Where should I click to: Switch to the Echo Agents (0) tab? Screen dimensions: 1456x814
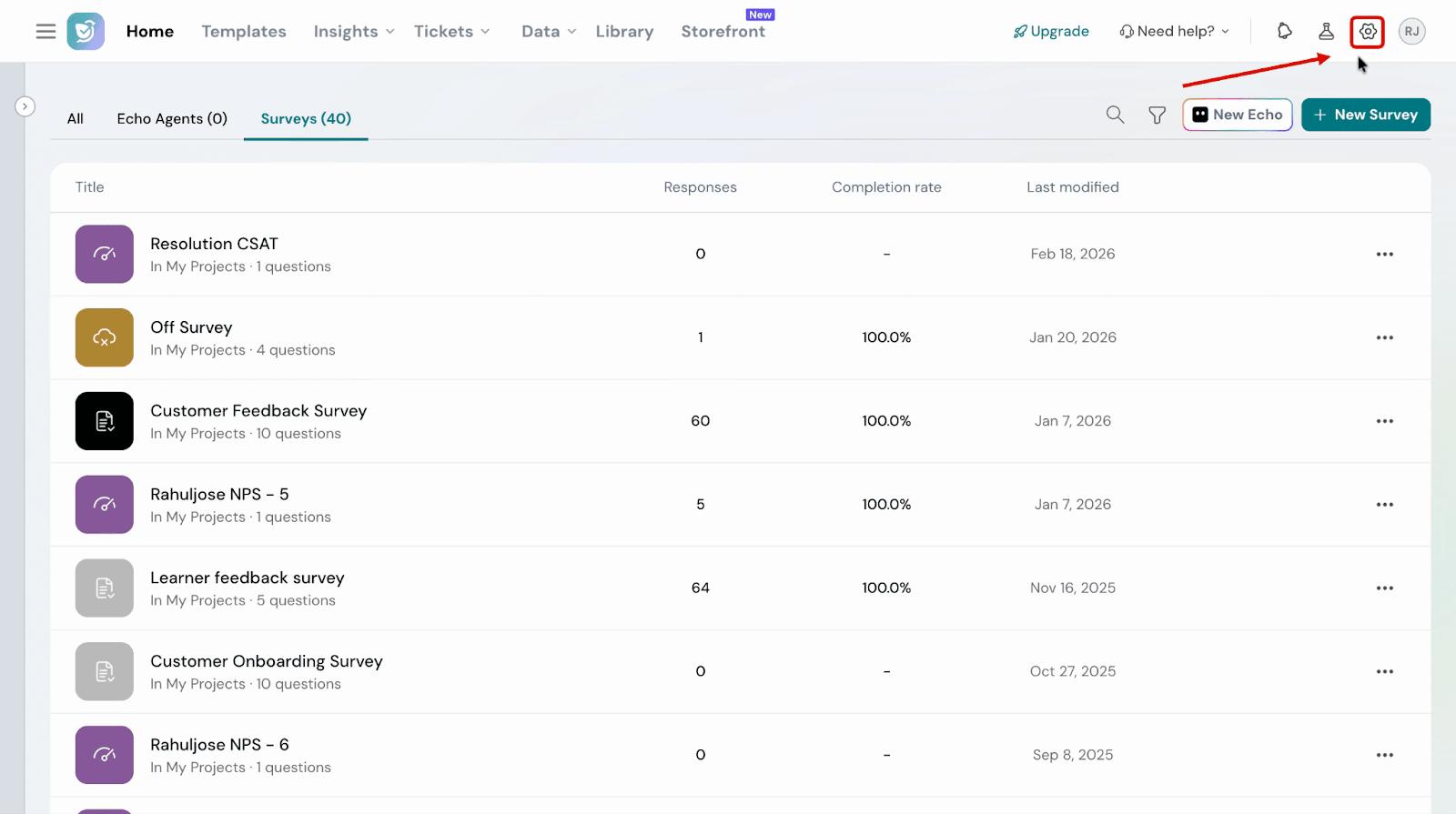(x=172, y=119)
